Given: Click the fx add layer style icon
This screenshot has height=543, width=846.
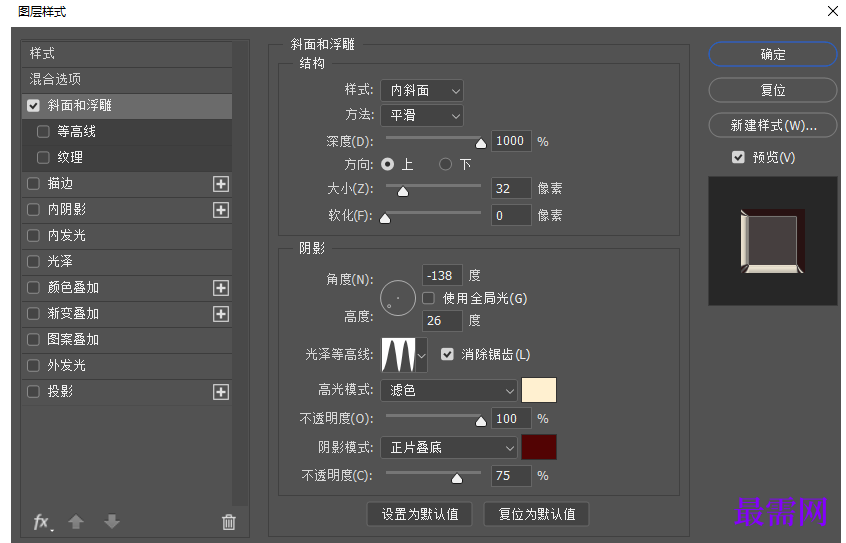Looking at the screenshot, I should tap(42, 522).
